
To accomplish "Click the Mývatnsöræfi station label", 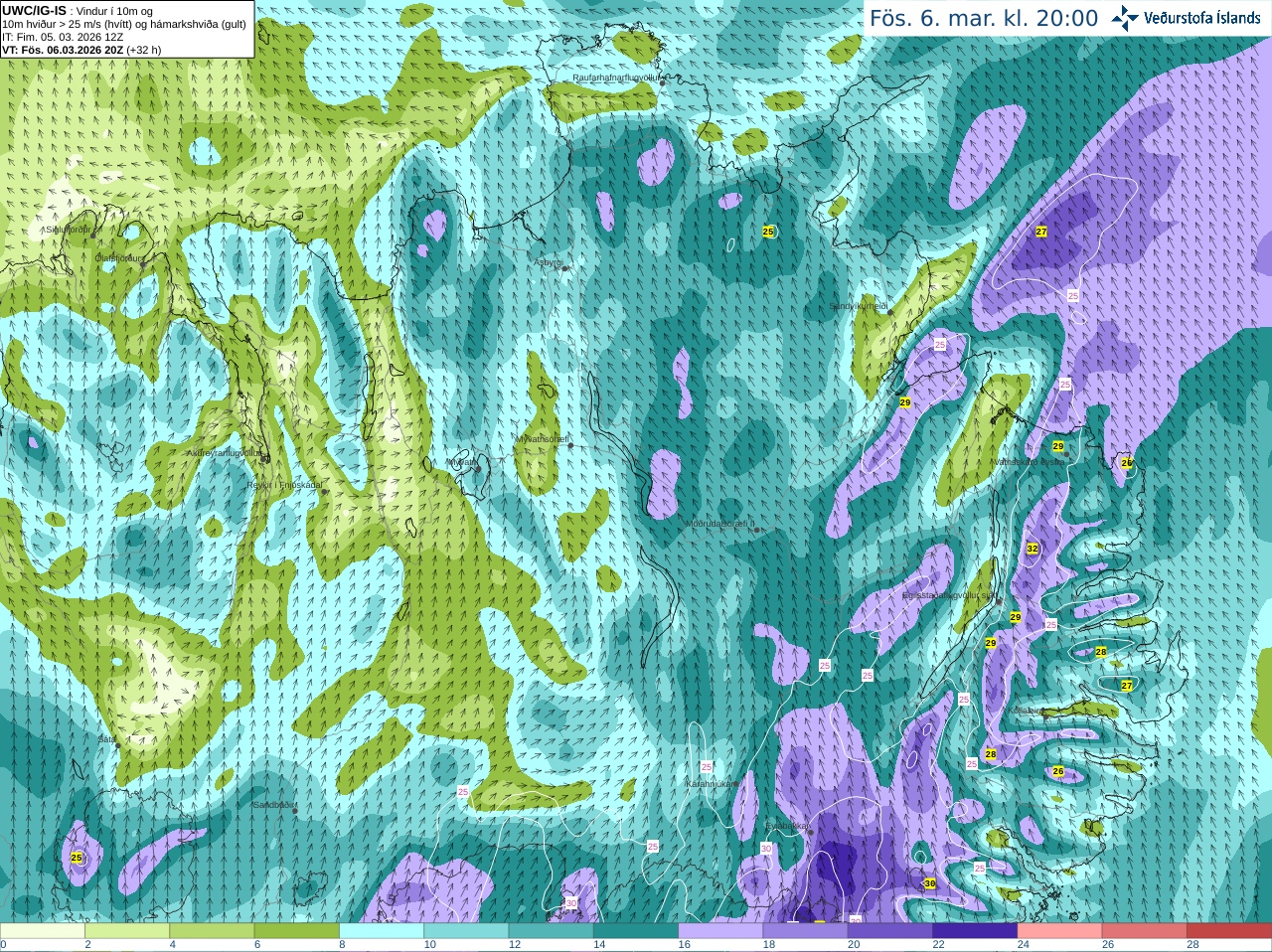I will click(542, 438).
